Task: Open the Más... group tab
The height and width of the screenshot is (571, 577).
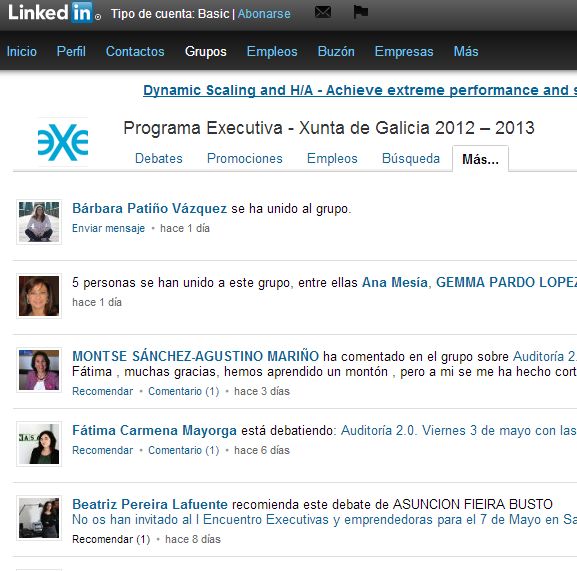Action: click(x=480, y=159)
